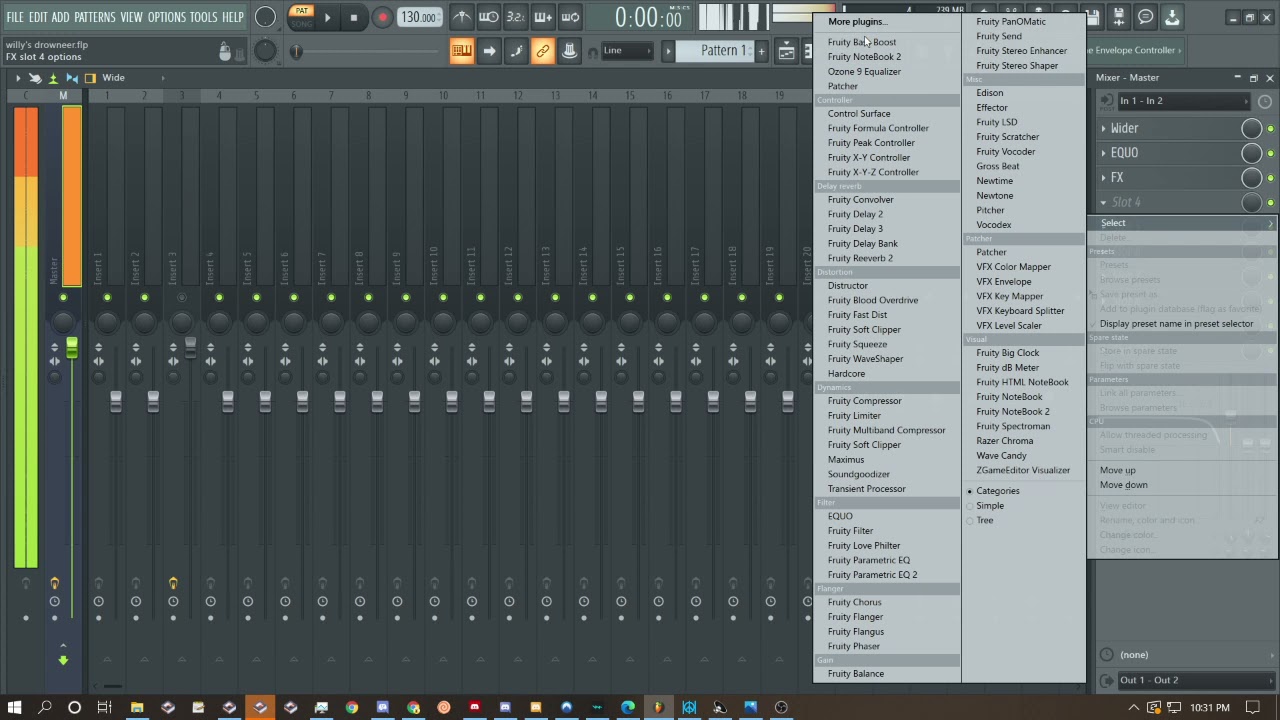The image size is (1280, 720).
Task: Expand the FX slot options arrow
Action: (x=1103, y=178)
